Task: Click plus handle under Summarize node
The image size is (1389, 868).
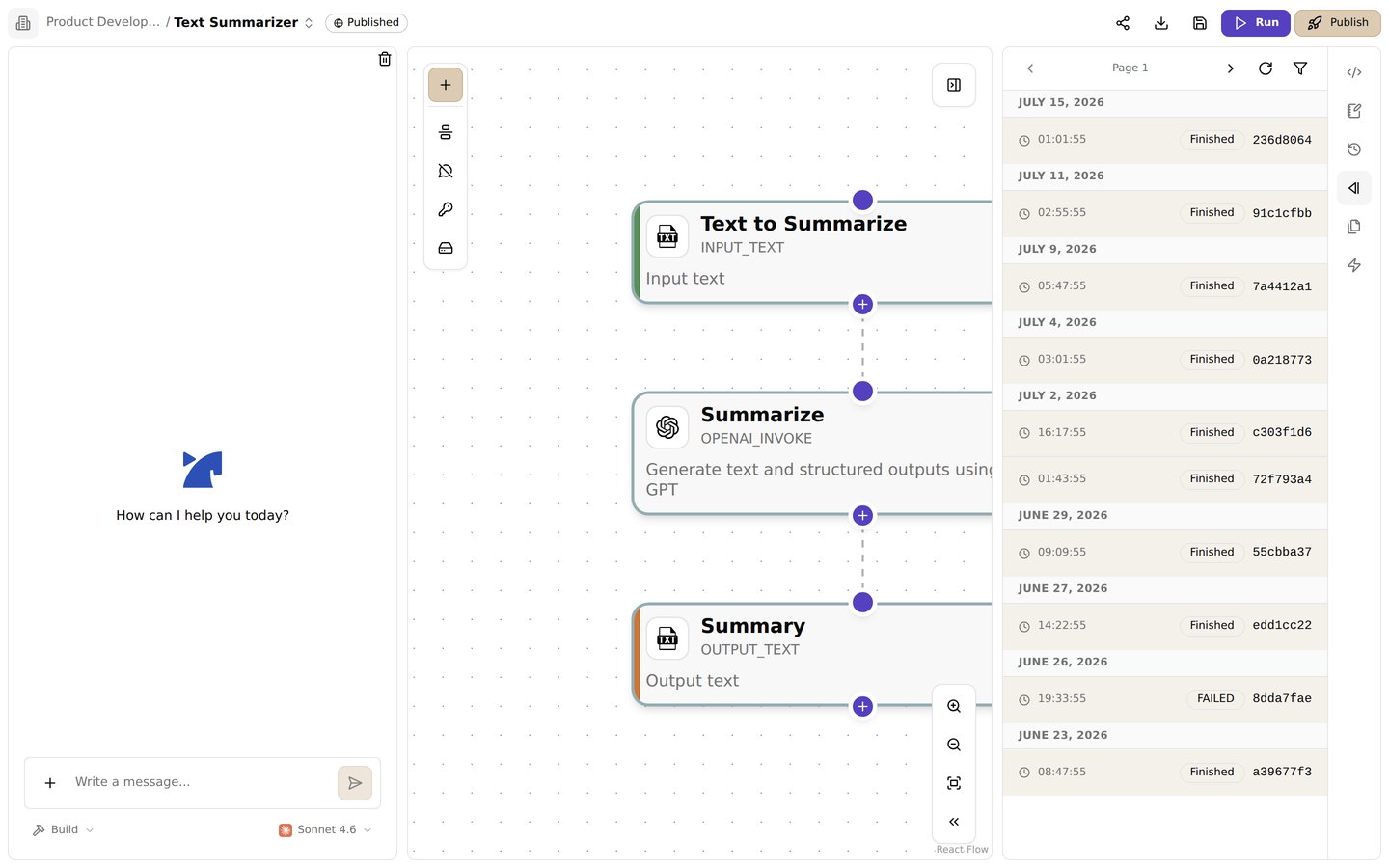Action: click(x=862, y=515)
